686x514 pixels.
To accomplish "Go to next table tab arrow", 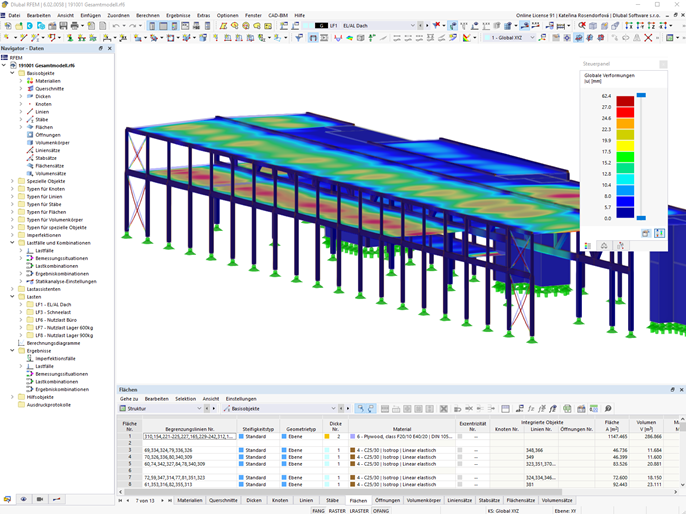I will pyautogui.click(x=162, y=500).
